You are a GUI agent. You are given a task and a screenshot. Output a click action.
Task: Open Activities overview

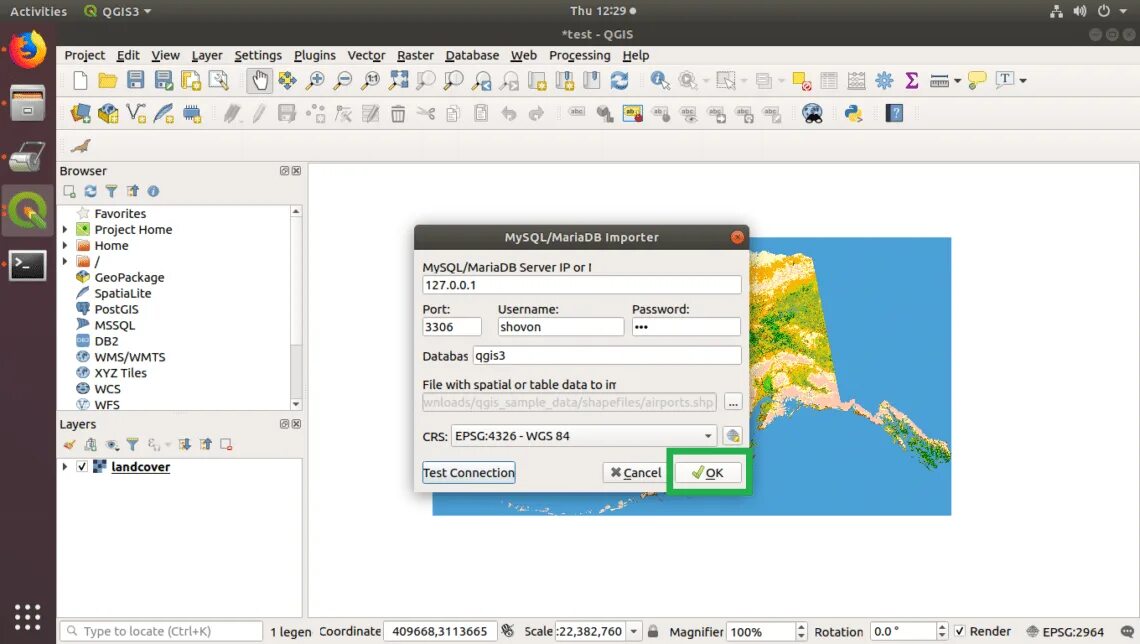click(x=39, y=11)
